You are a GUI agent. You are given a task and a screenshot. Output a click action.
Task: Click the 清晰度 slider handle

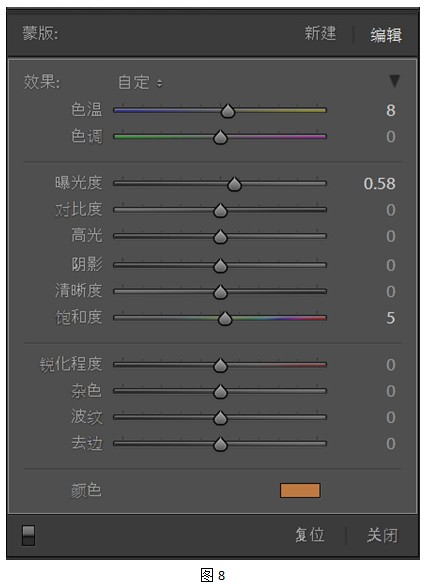[x=220, y=292]
